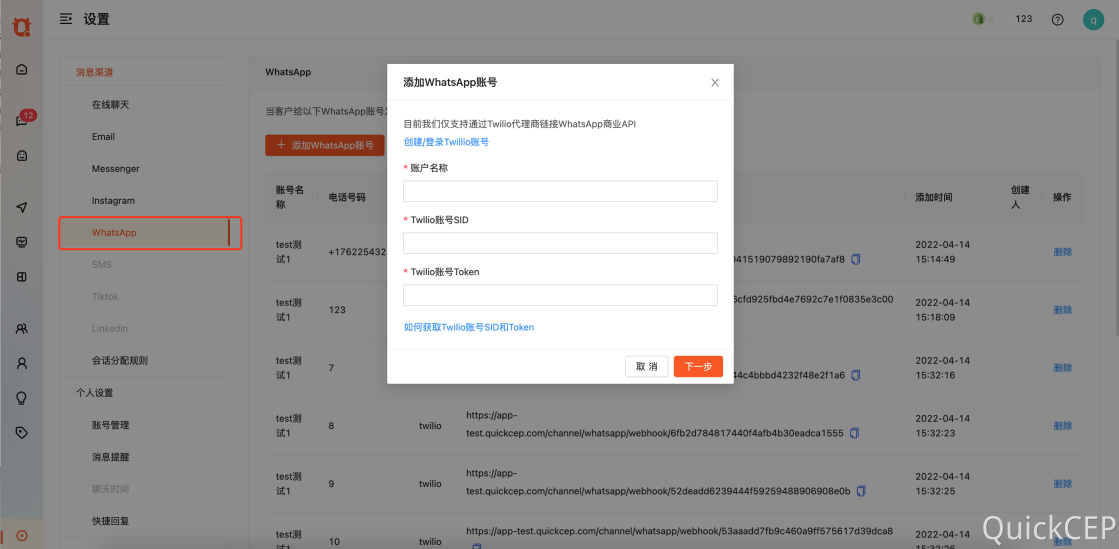
Task: Copy webhook URL ending eadca1555
Action: click(x=854, y=433)
